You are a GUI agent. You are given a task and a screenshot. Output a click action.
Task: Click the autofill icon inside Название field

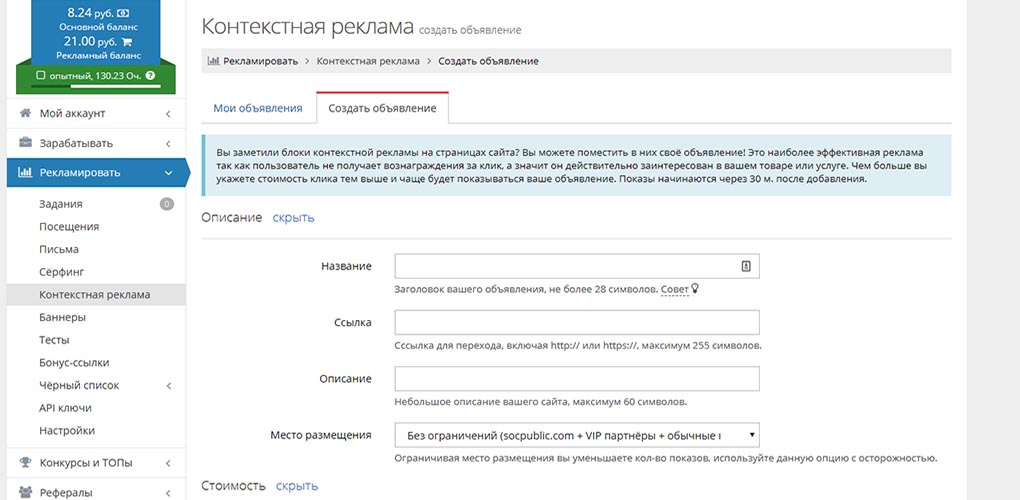746,266
